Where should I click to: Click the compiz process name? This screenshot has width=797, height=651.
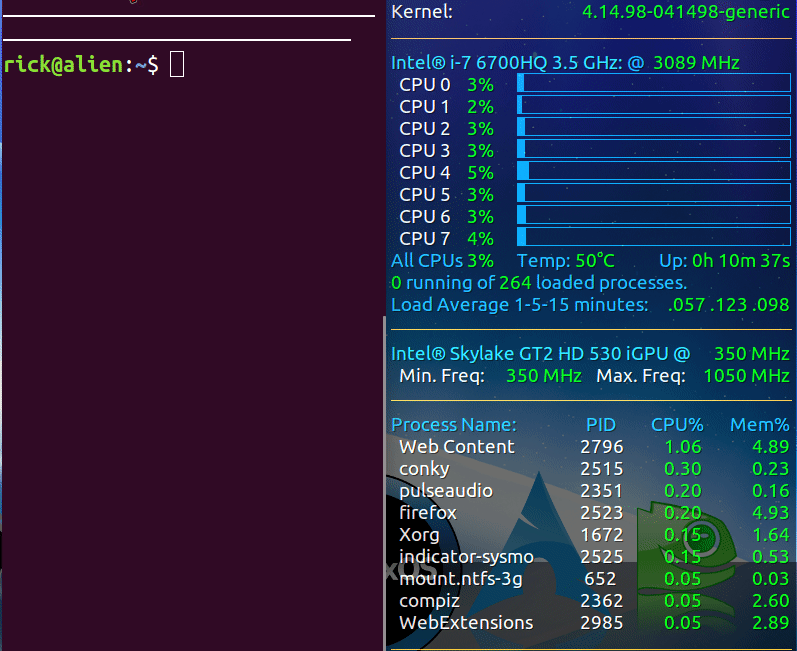click(x=430, y=601)
